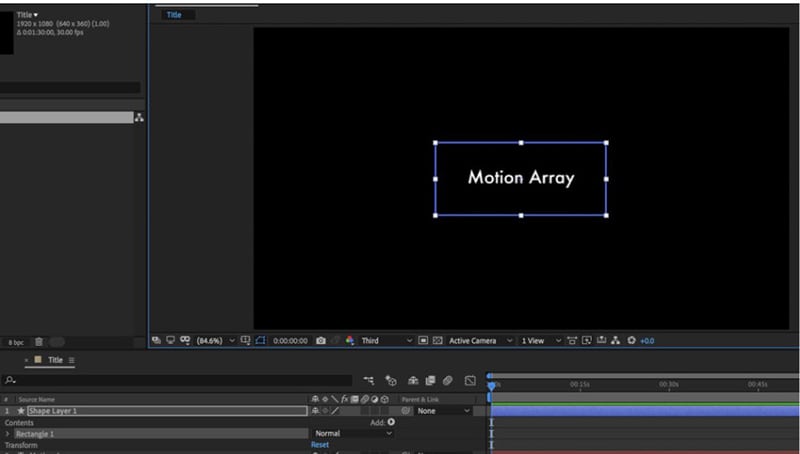
Task: Click the Motion Blur column header icon
Action: coord(365,399)
